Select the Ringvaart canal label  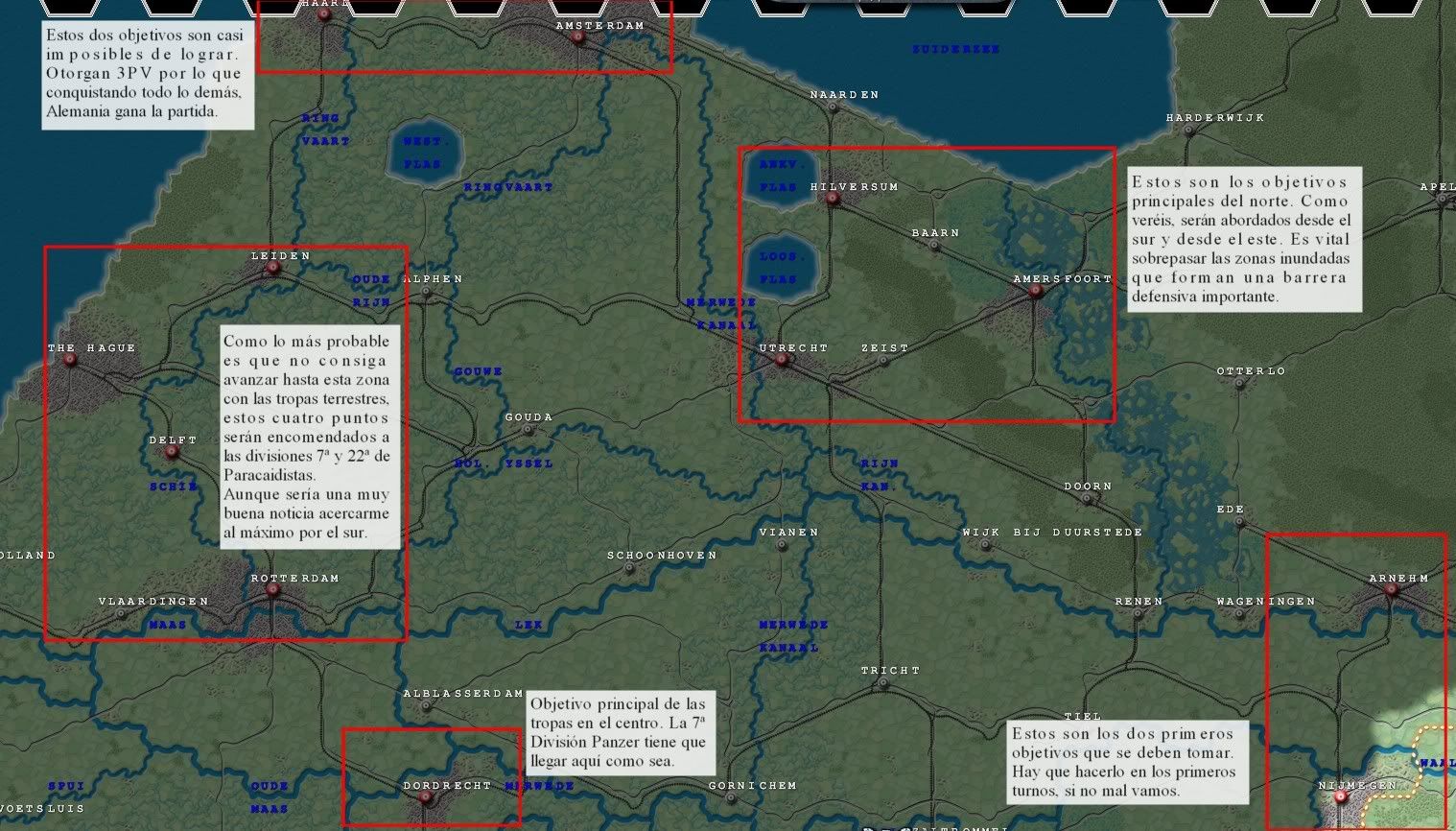[x=508, y=187]
